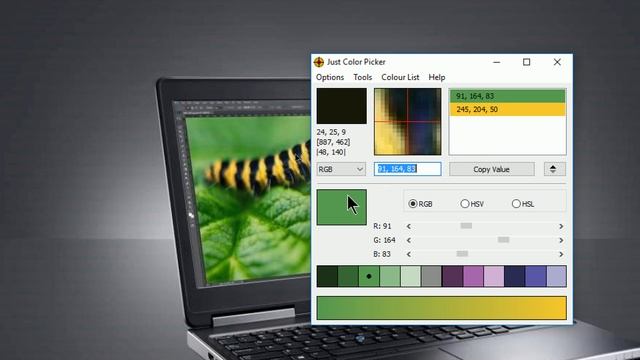Pick the pale lavender palette swatch
The height and width of the screenshot is (360, 640).
tap(556, 276)
